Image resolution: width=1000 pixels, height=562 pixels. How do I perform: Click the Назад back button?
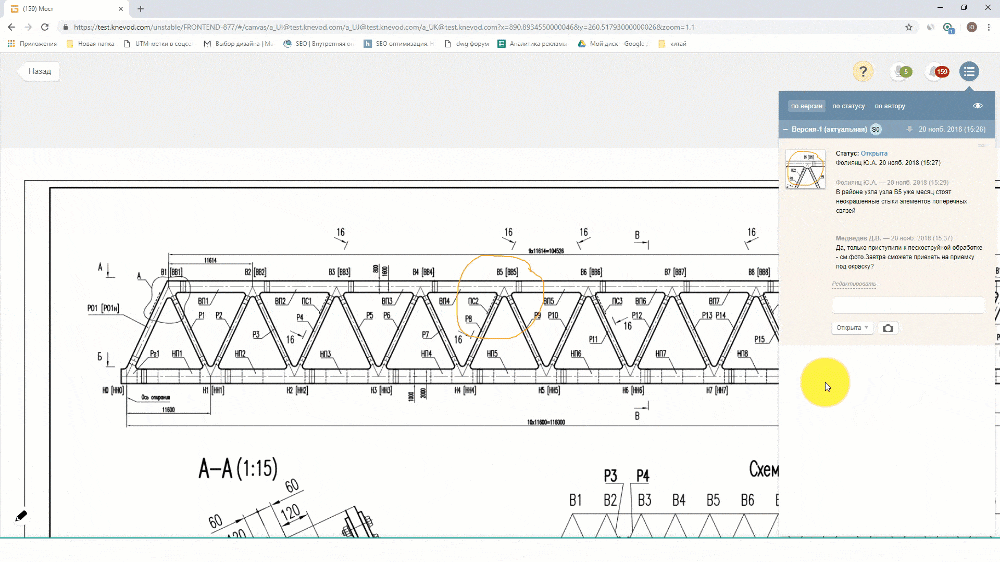click(40, 71)
